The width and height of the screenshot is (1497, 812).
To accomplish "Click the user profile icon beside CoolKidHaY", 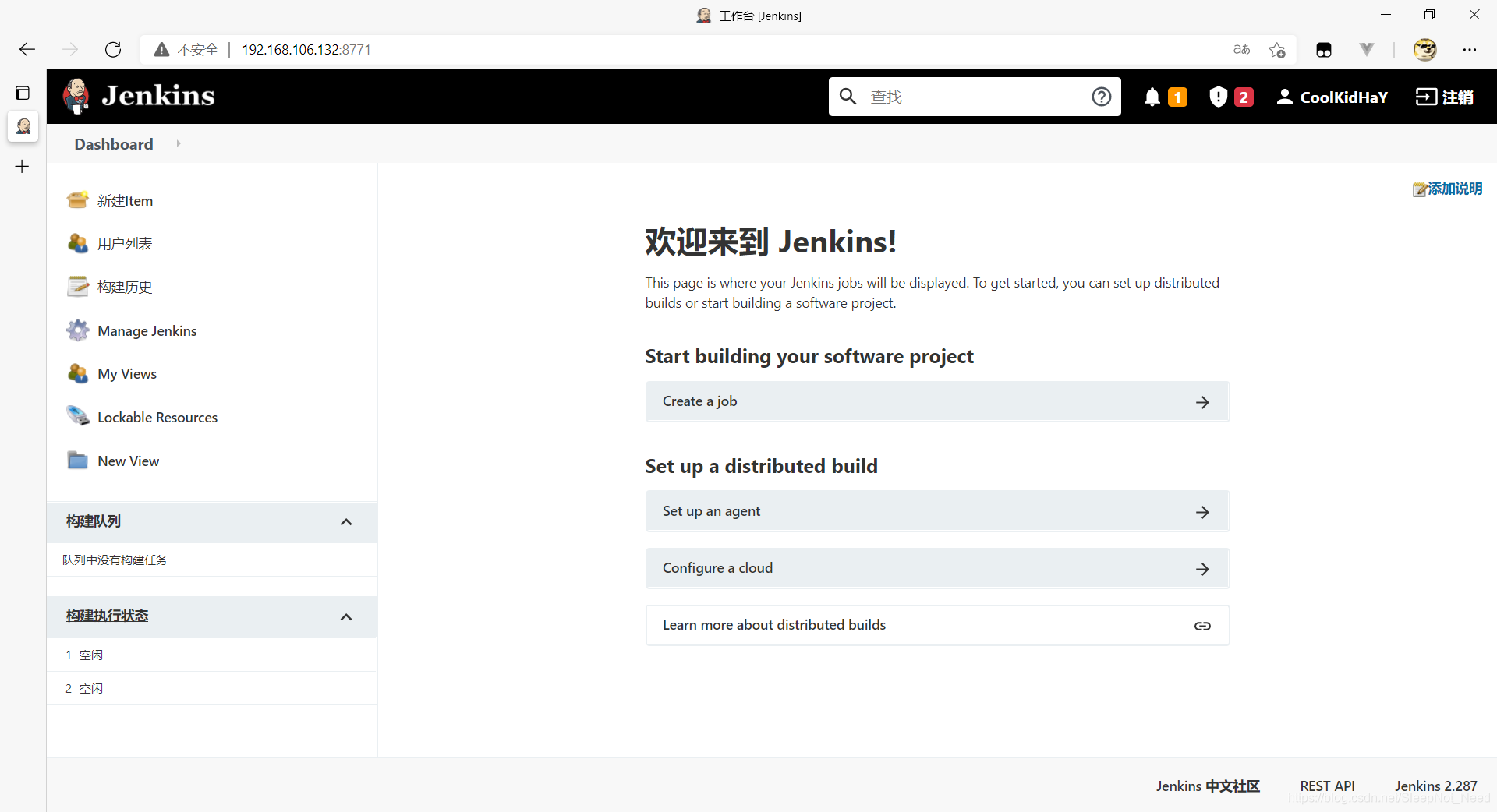I will (1284, 97).
